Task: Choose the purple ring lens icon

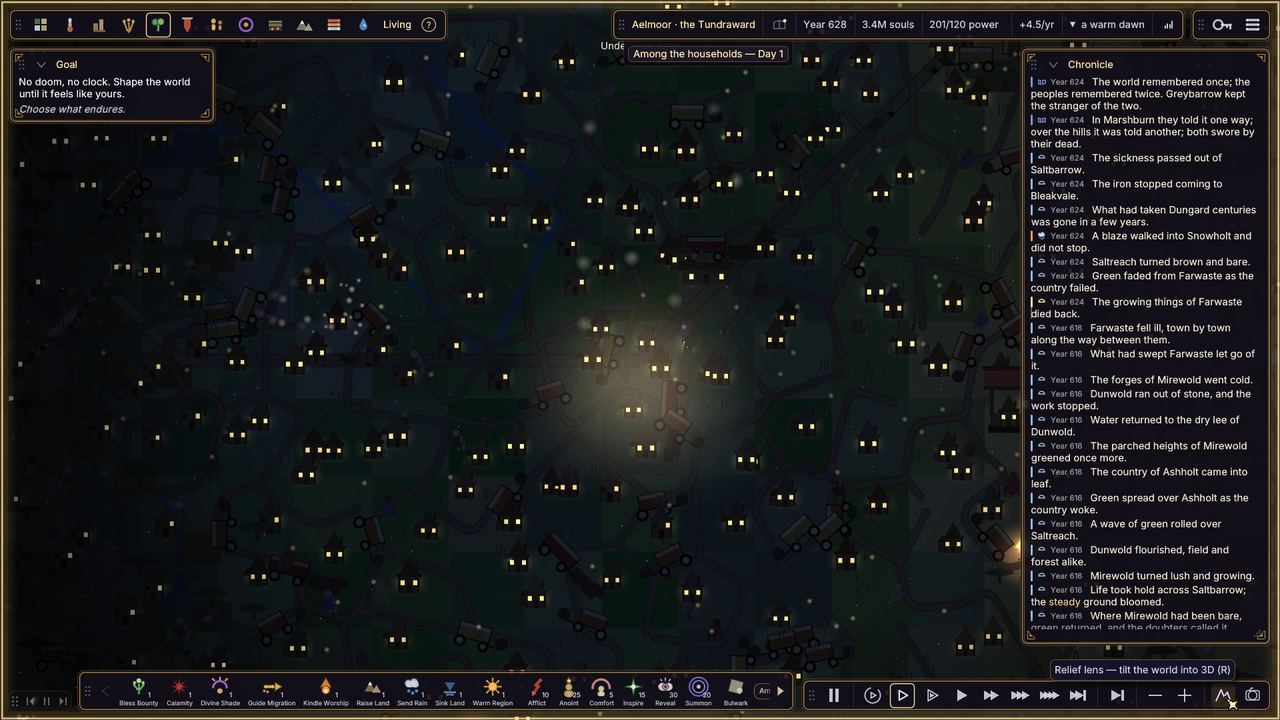Action: coord(246,25)
